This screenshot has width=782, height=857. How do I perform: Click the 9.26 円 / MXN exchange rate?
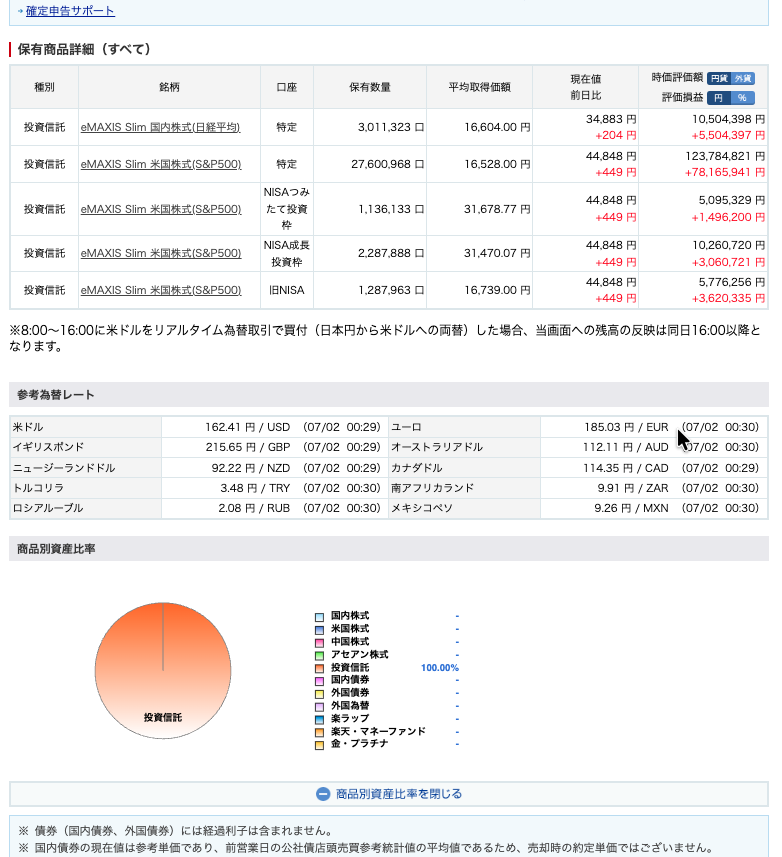pos(631,508)
